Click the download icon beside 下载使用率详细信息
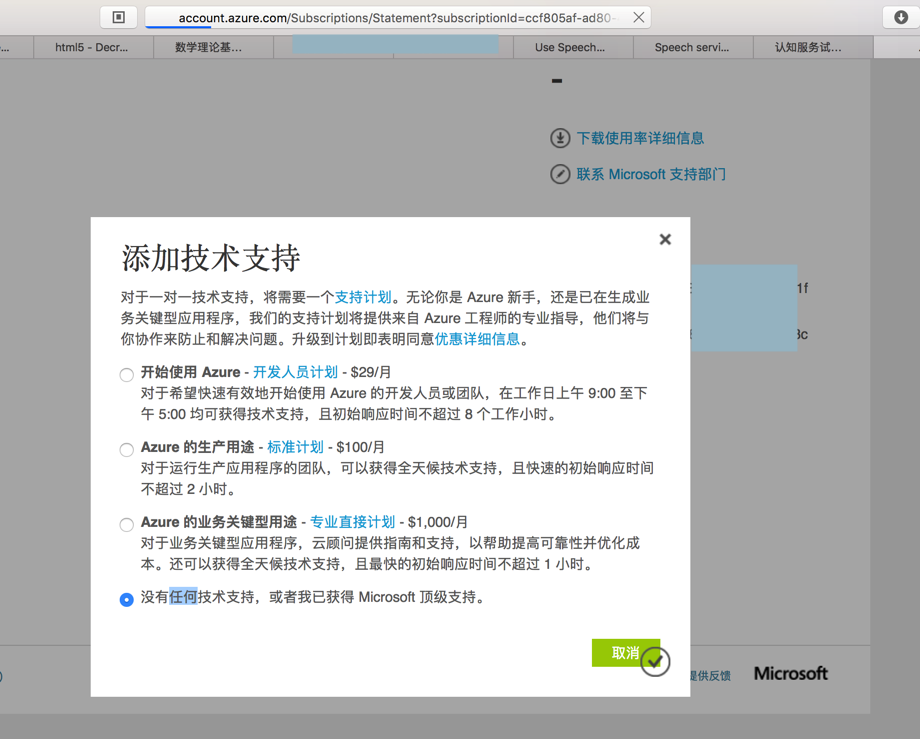 coord(560,138)
